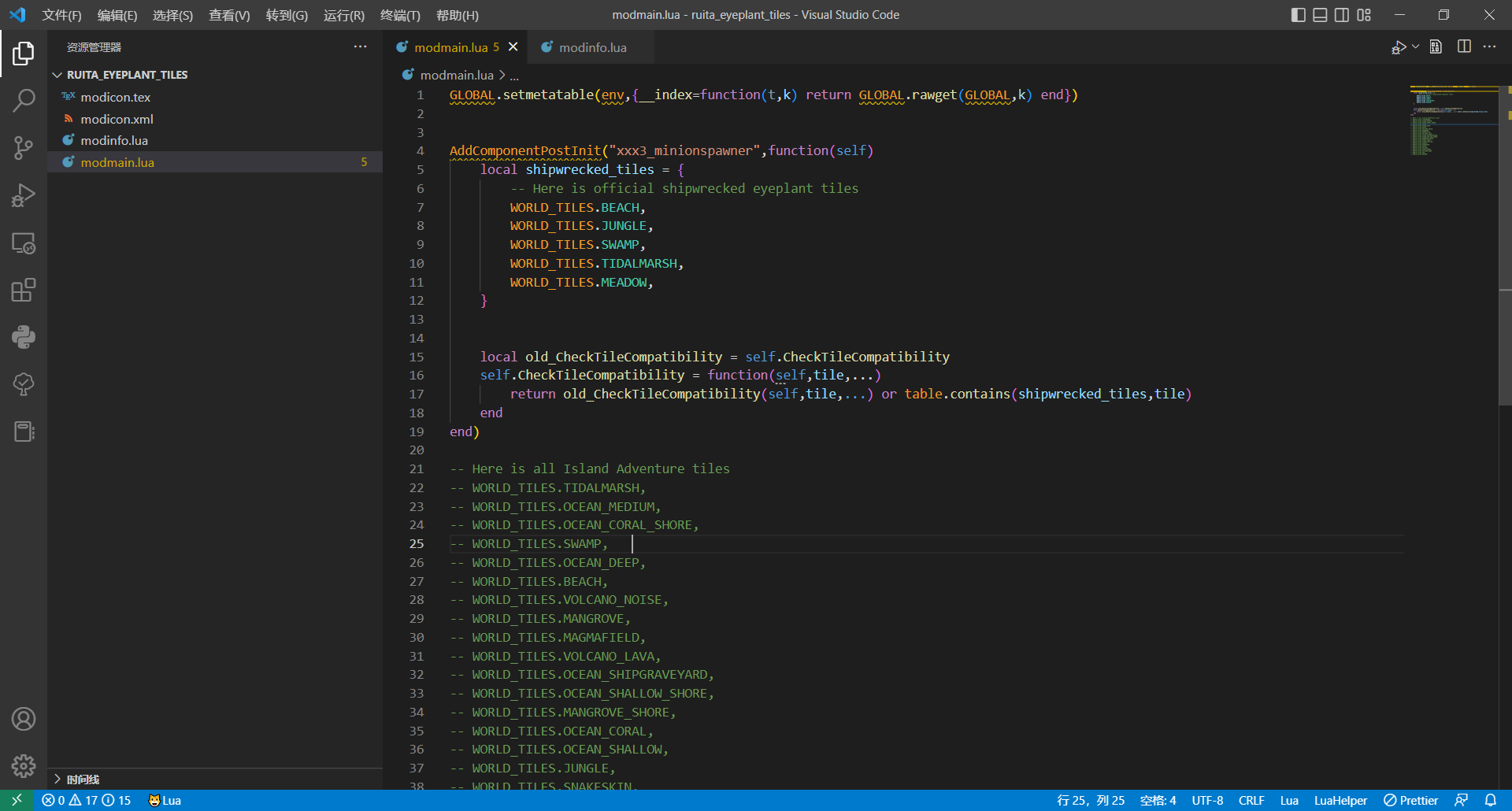Viewport: 1512px width, 811px height.
Task: Click the breadcrumb ellipsis symbol
Action: tap(514, 75)
